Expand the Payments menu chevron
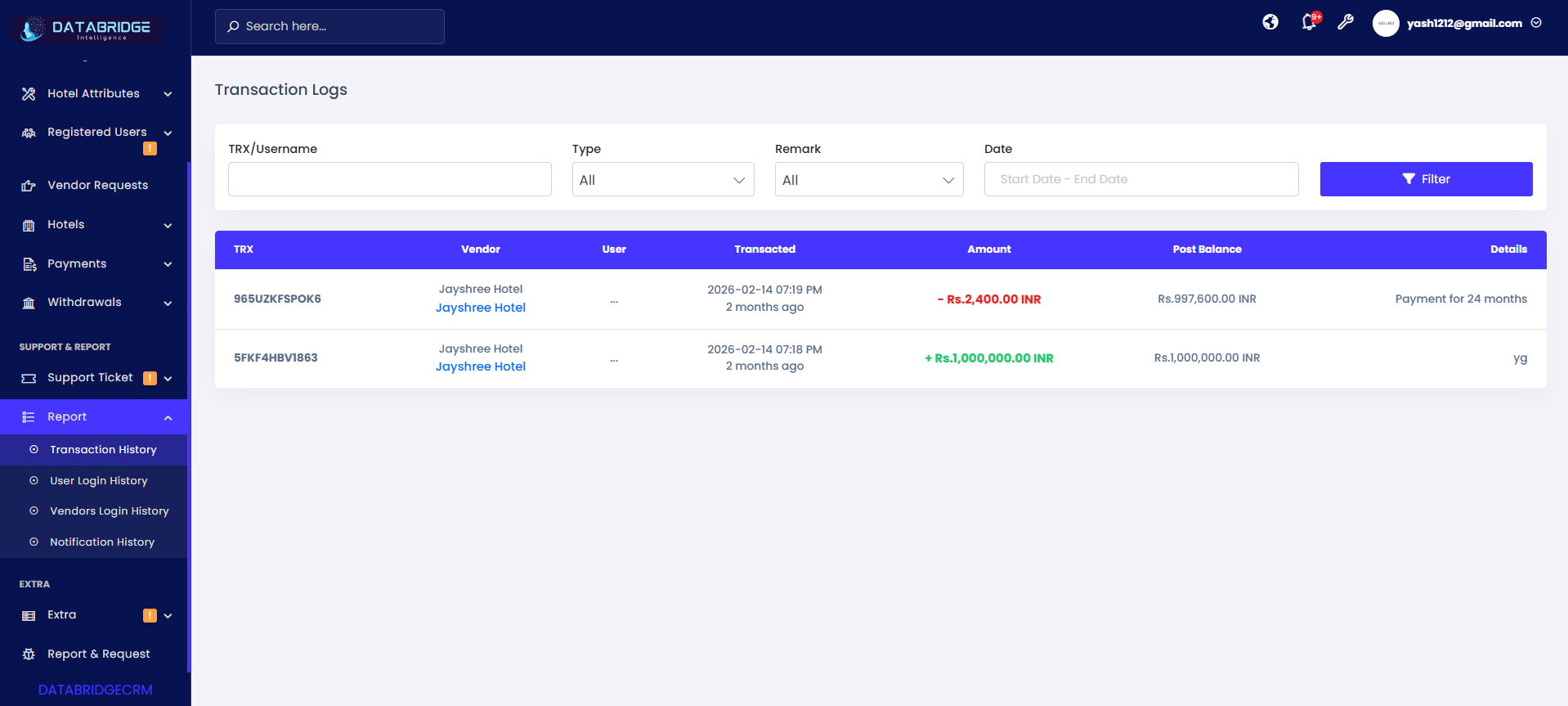 click(x=168, y=264)
